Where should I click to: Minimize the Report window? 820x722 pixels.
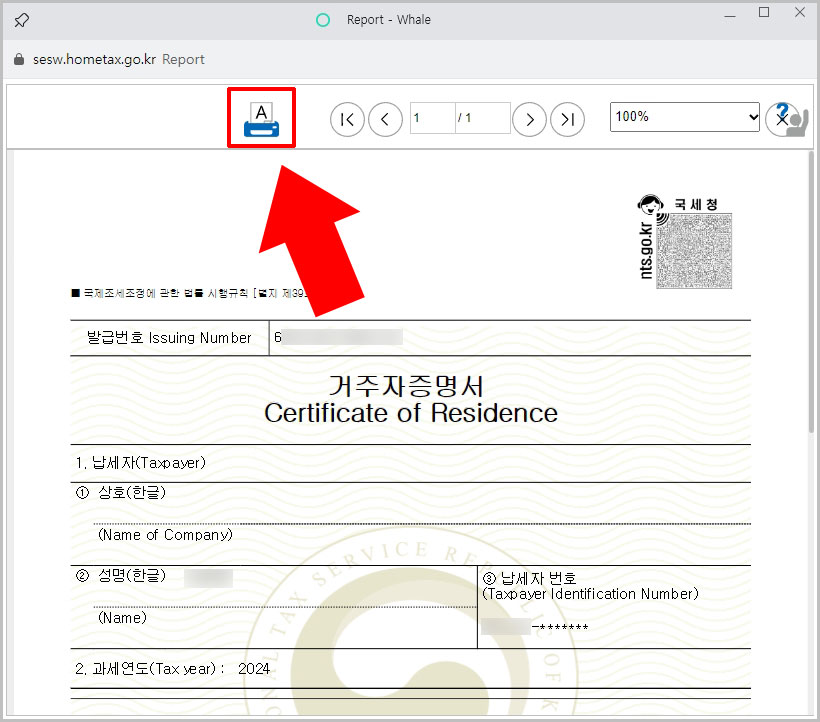(730, 16)
